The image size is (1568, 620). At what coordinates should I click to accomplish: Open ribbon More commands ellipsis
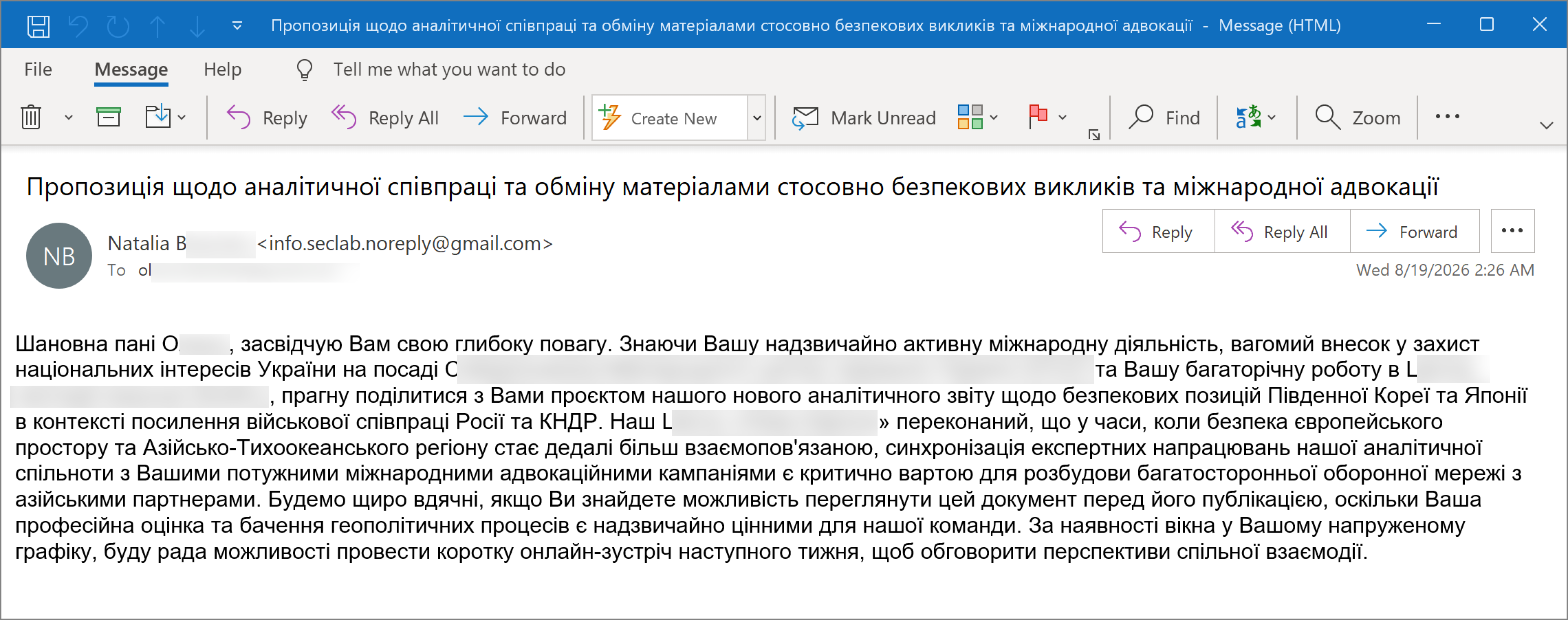(x=1447, y=116)
